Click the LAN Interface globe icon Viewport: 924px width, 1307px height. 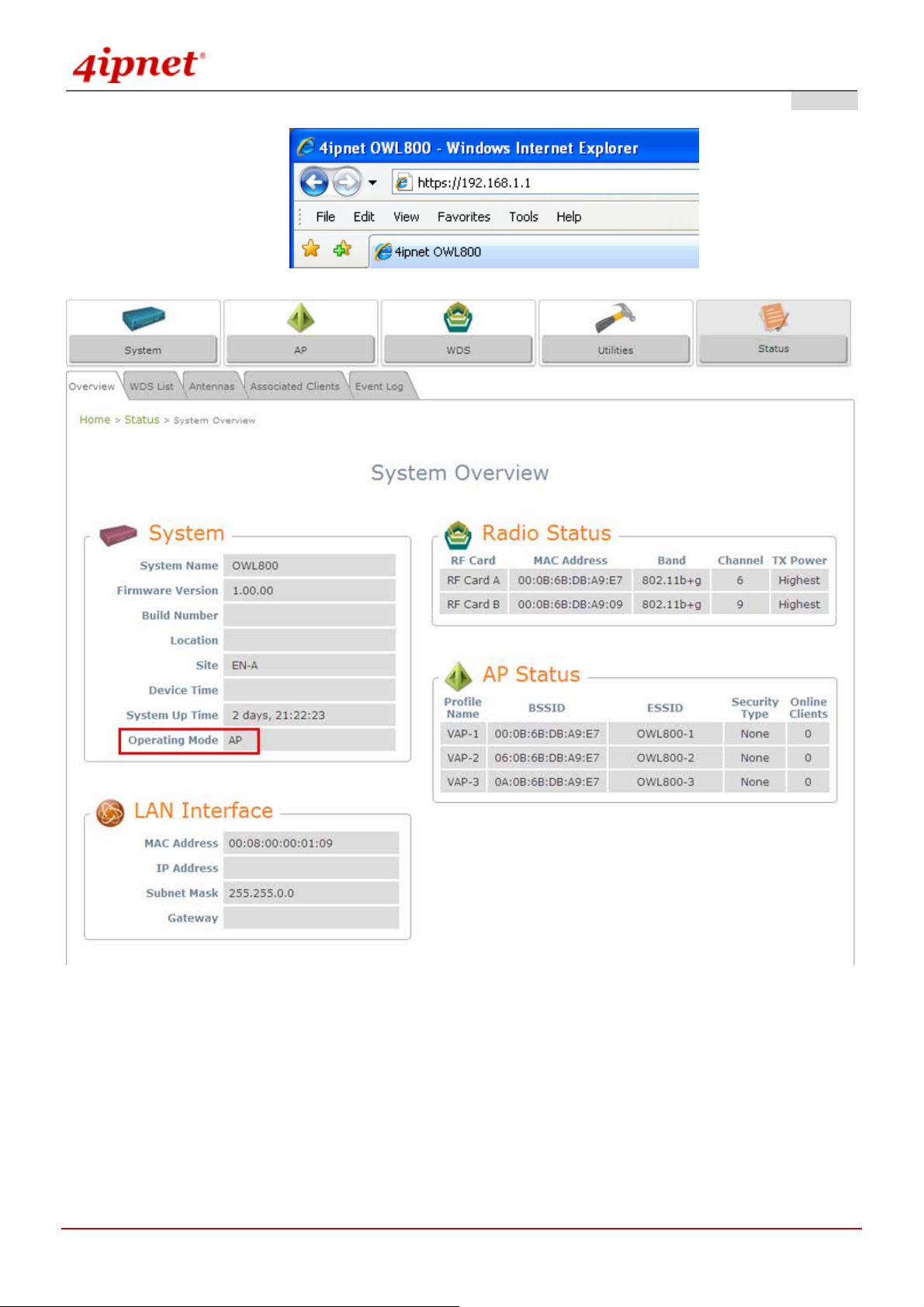click(110, 813)
